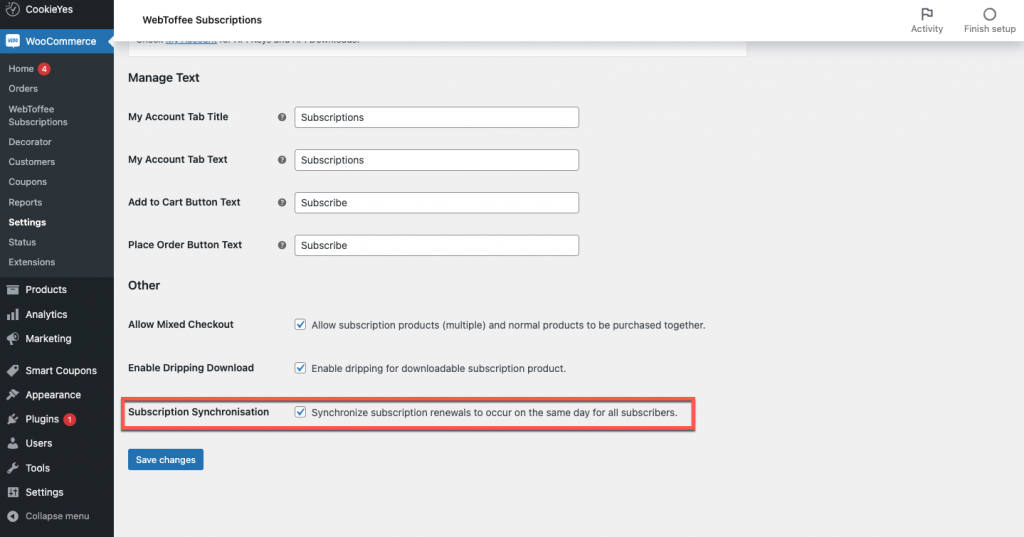Expand the Plugins menu item
Image resolution: width=1024 pixels, height=537 pixels.
tap(42, 419)
